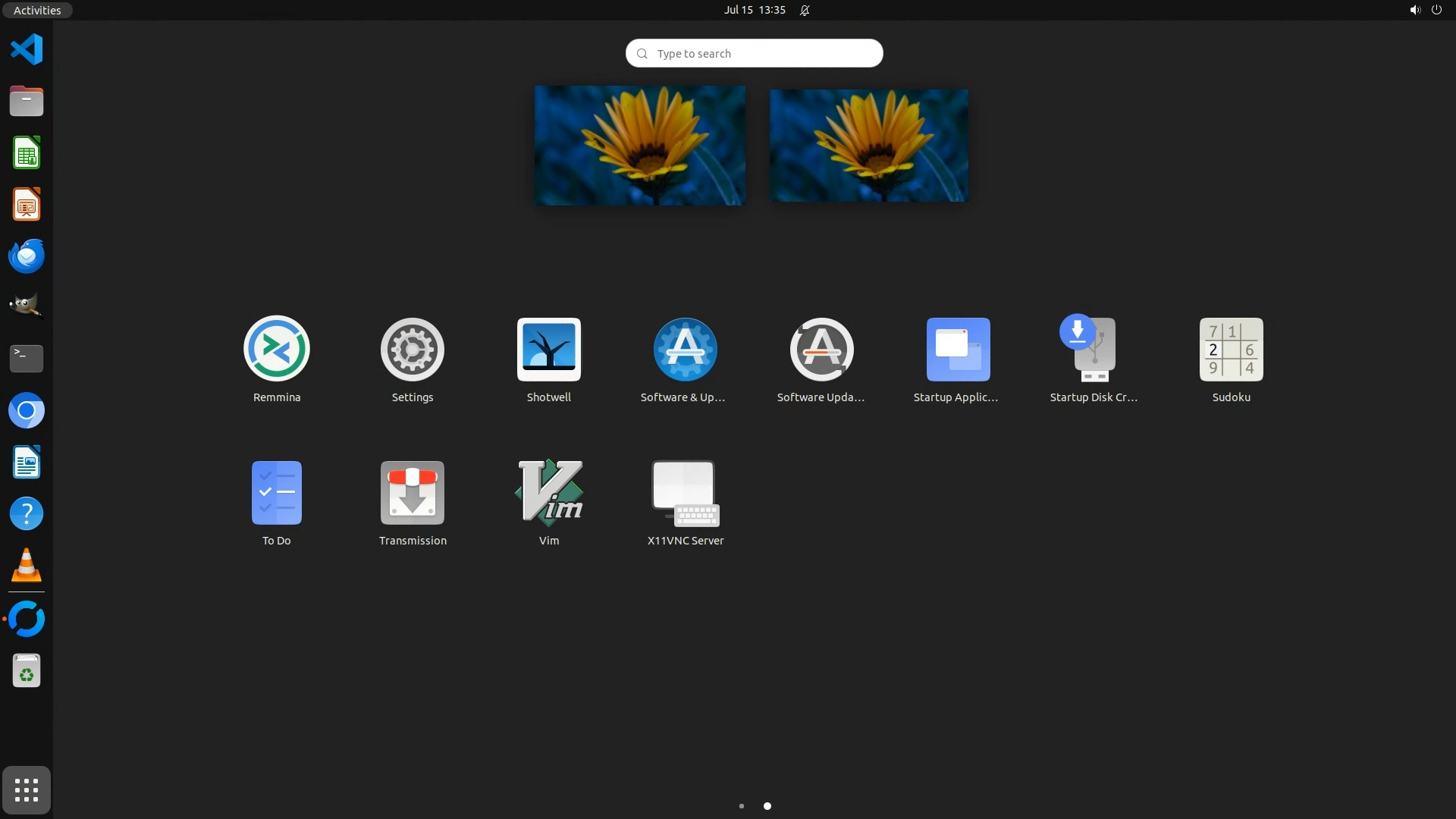The image size is (1456, 819).
Task: Select the second workspace thumbnail
Action: (868, 146)
